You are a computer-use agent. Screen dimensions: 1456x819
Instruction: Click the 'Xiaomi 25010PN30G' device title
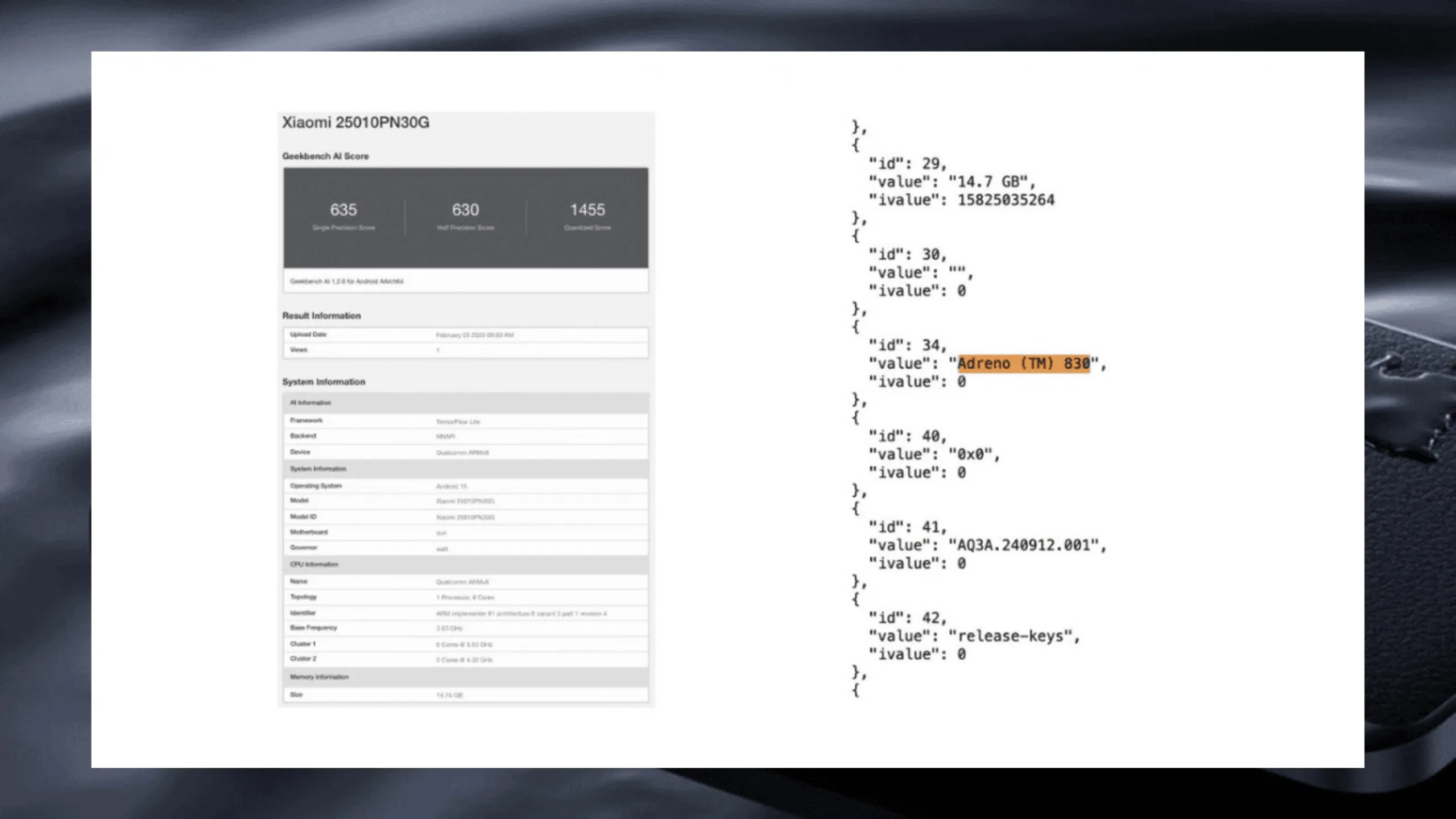point(355,123)
